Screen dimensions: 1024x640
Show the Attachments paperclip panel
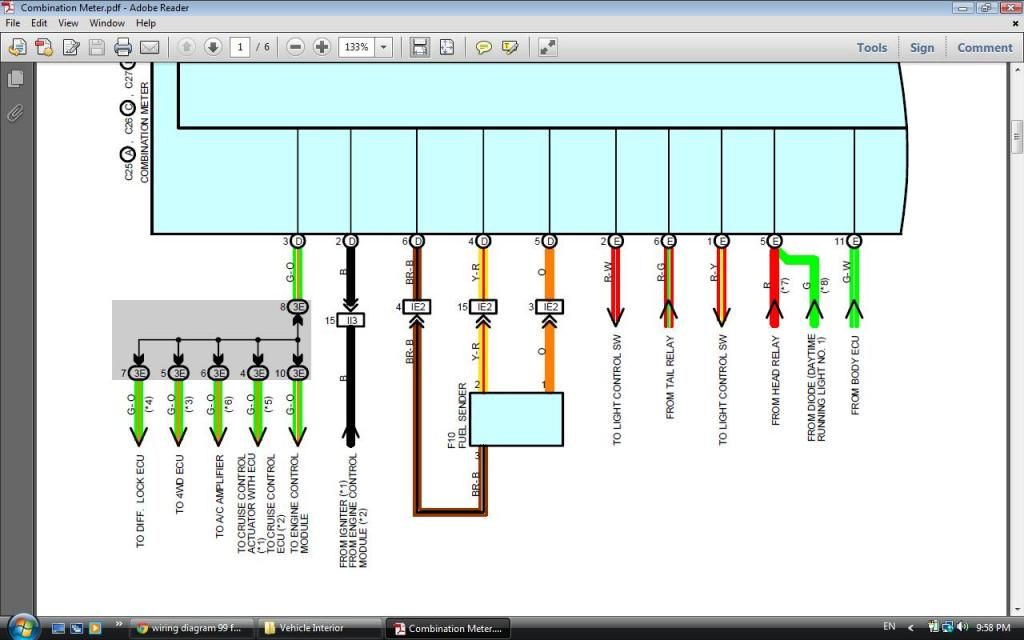15,112
